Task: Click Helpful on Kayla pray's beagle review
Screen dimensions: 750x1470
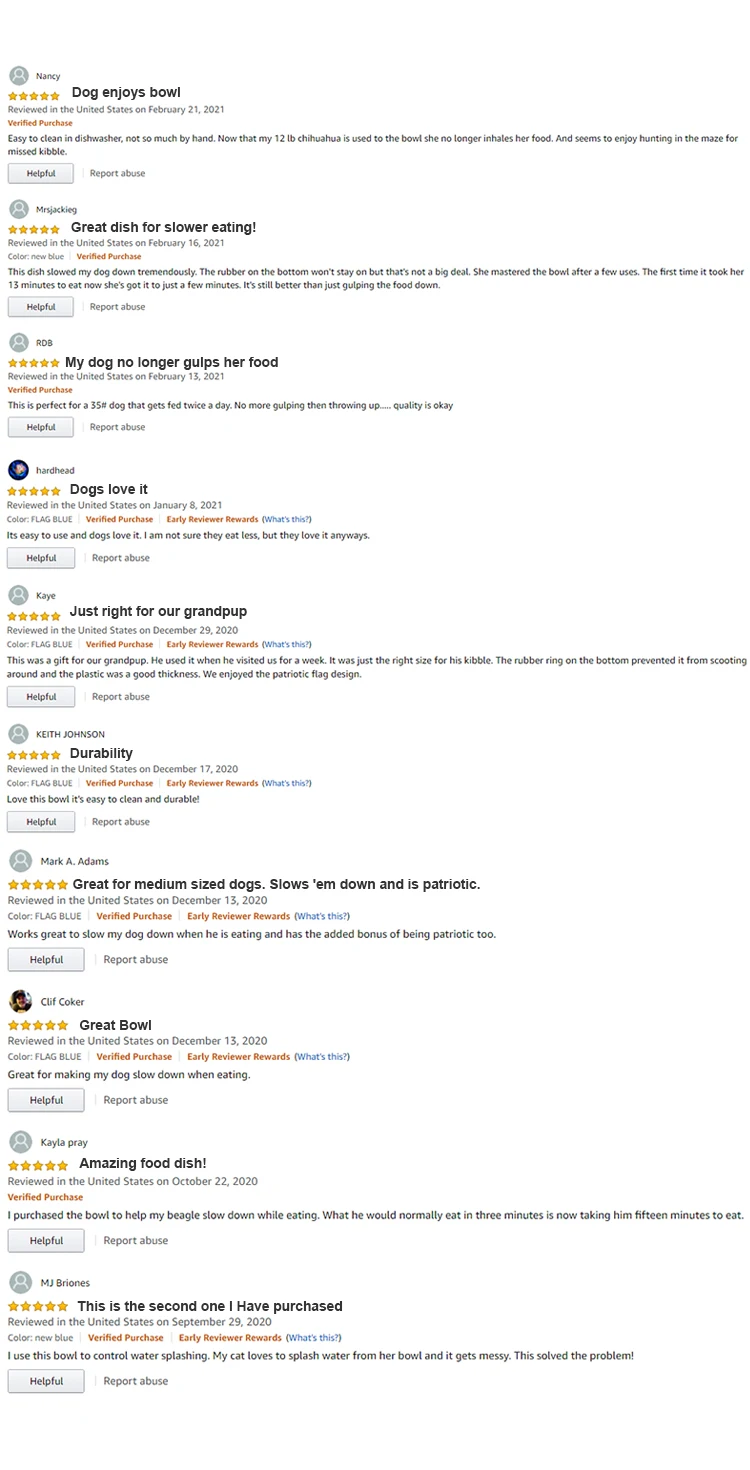Action: (x=46, y=1241)
